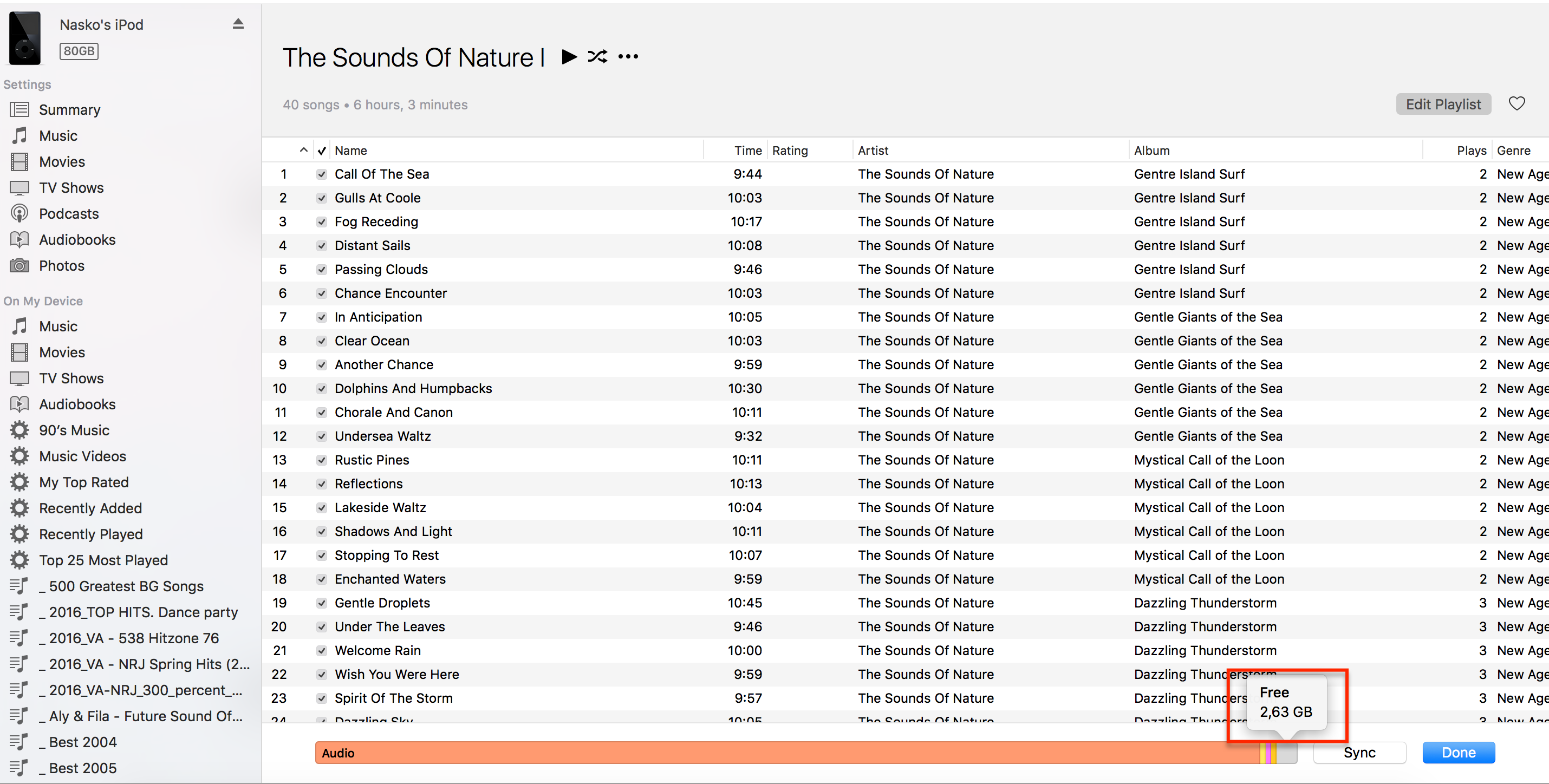1549x784 pixels.
Task: Uncheck the Dolphins And Humpbacks song
Action: [322, 389]
